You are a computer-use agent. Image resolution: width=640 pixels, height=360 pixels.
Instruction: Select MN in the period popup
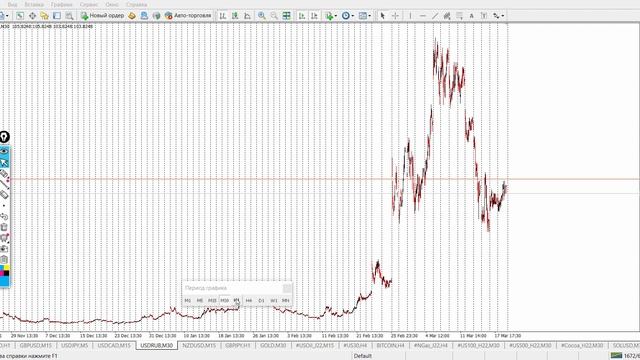pyautogui.click(x=286, y=300)
